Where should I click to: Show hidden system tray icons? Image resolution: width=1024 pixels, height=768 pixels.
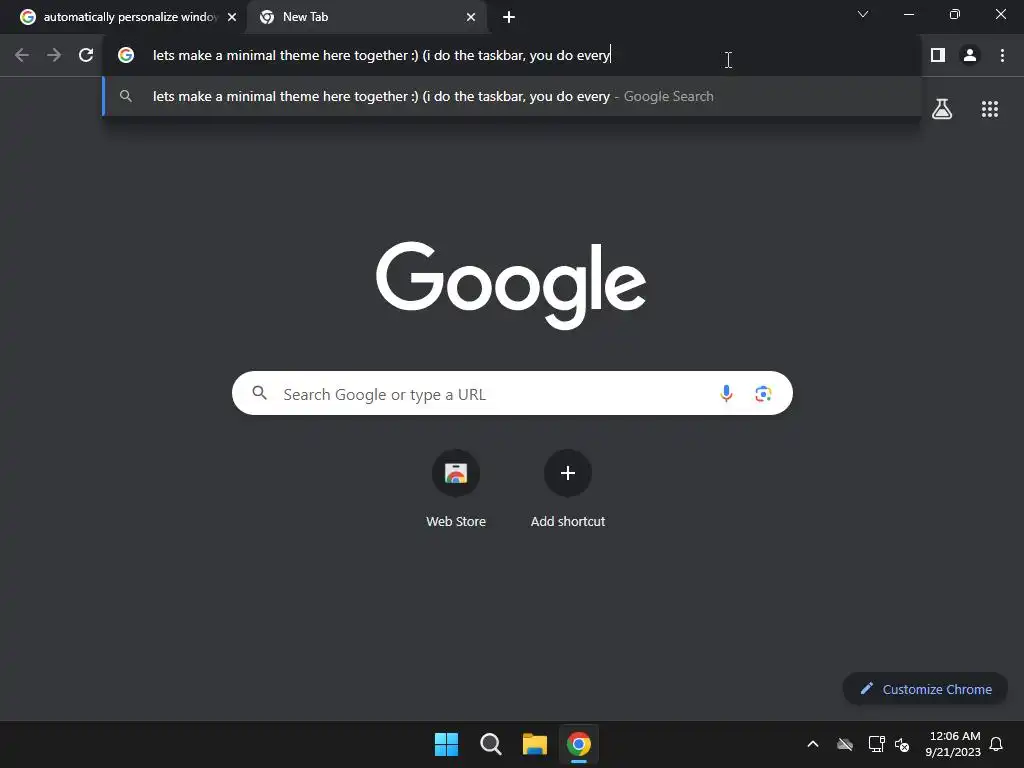pyautogui.click(x=813, y=744)
